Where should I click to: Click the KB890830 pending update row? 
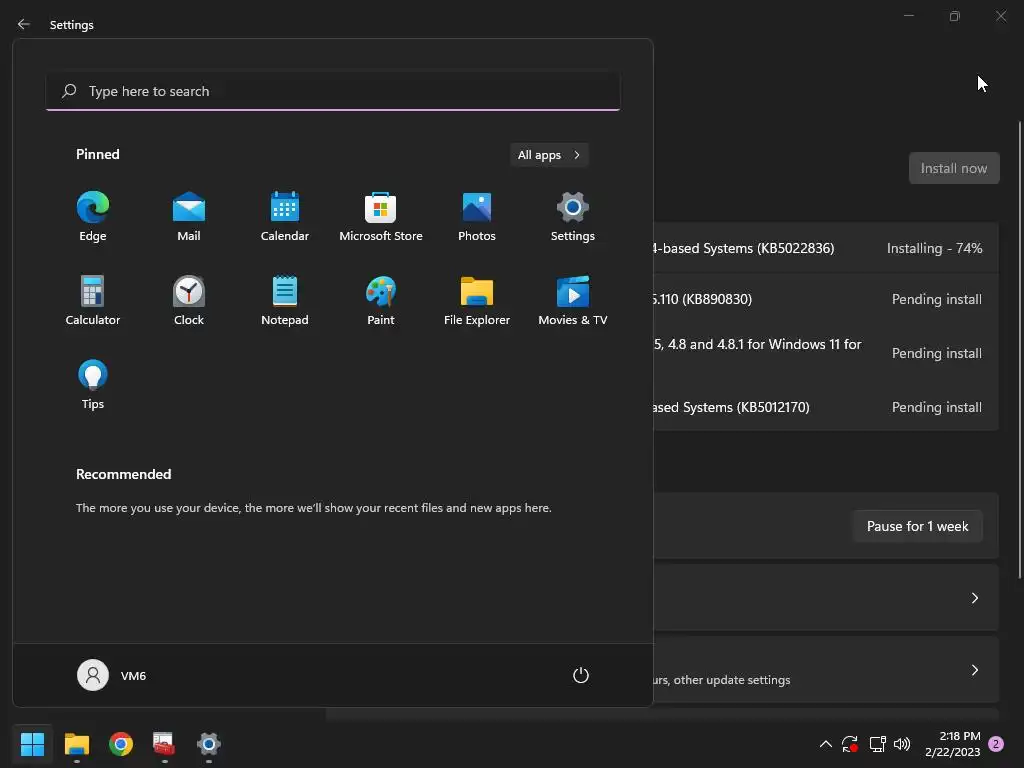[x=825, y=299]
